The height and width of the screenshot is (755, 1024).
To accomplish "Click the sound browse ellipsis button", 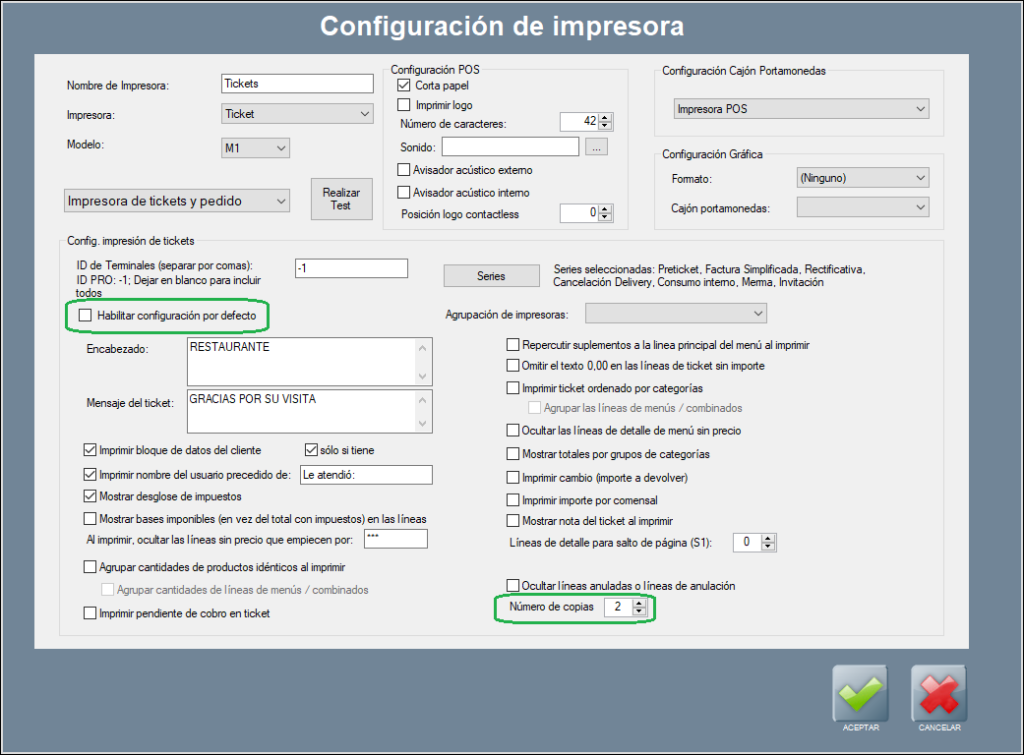I will [596, 147].
